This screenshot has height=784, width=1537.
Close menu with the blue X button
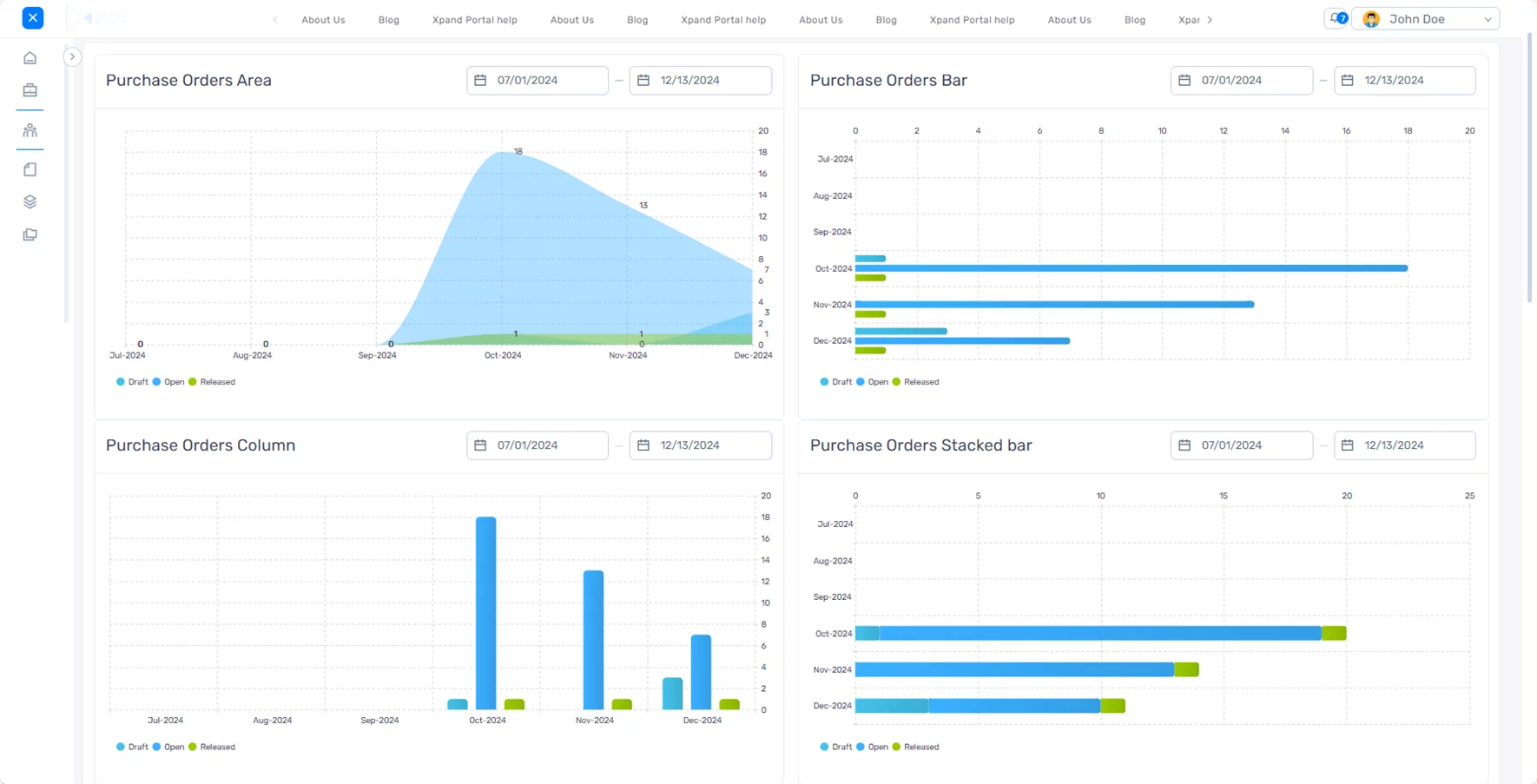tap(32, 17)
